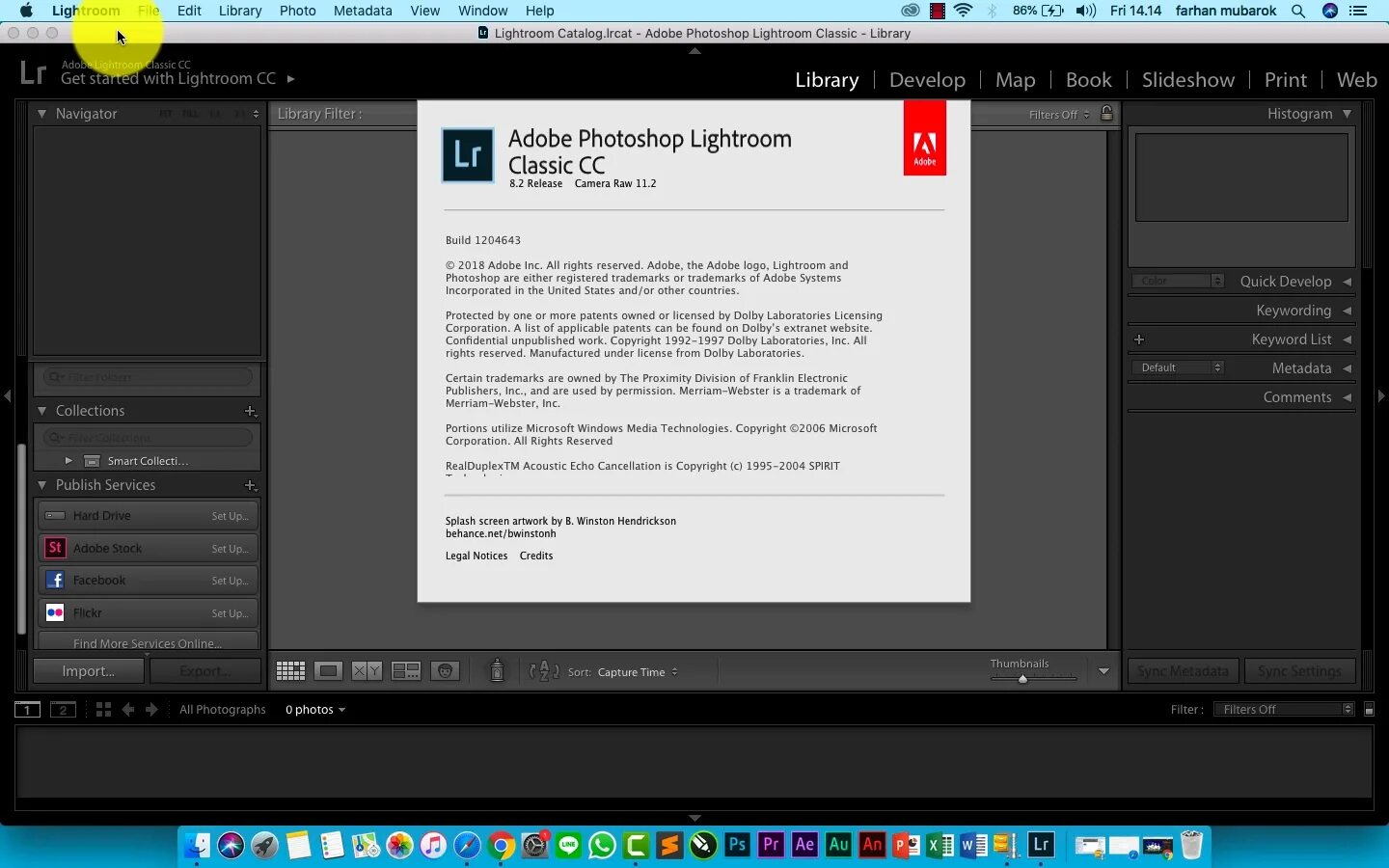Open Compare view XY icon
This screenshot has height=868, width=1389.
click(367, 671)
